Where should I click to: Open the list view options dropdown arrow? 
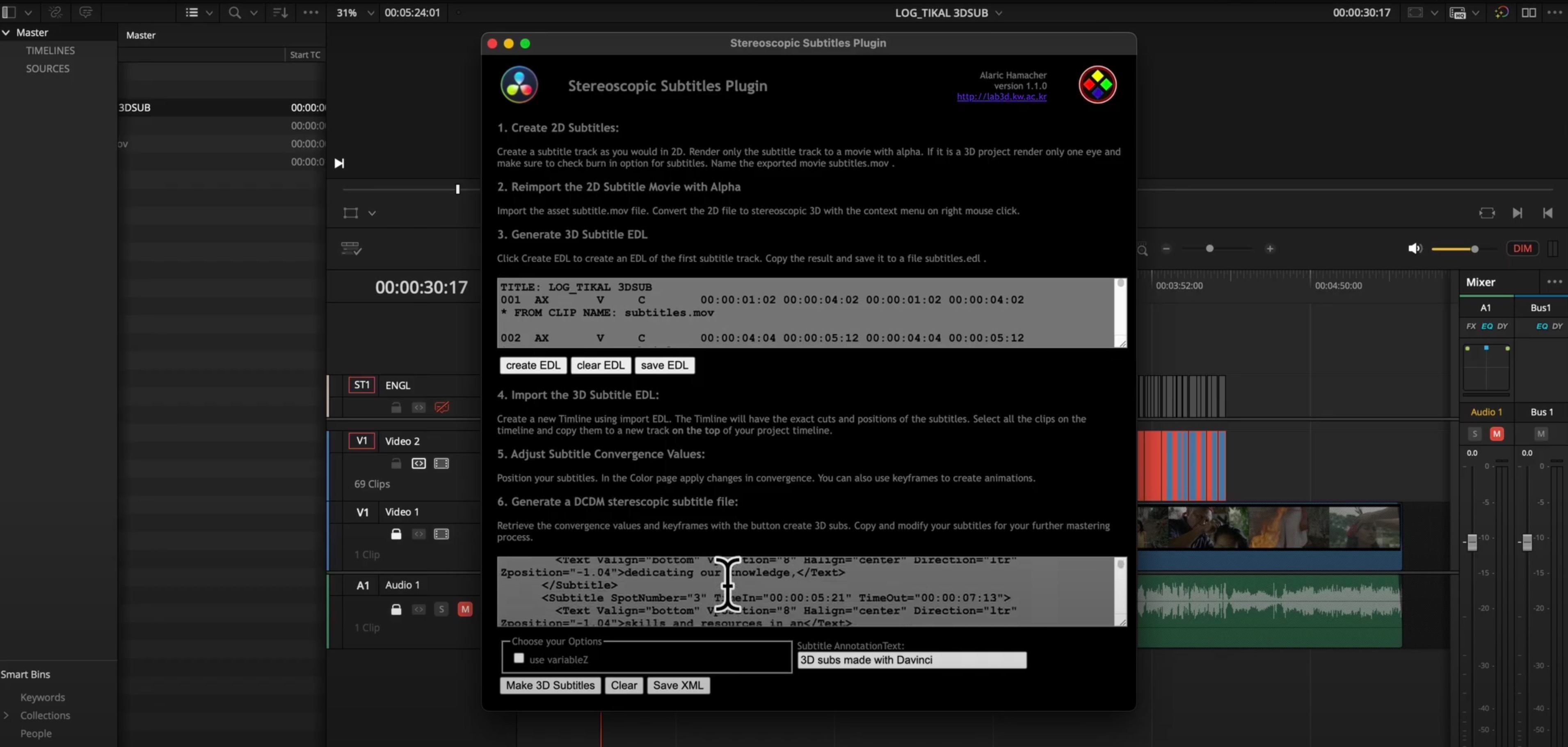pyautogui.click(x=209, y=13)
